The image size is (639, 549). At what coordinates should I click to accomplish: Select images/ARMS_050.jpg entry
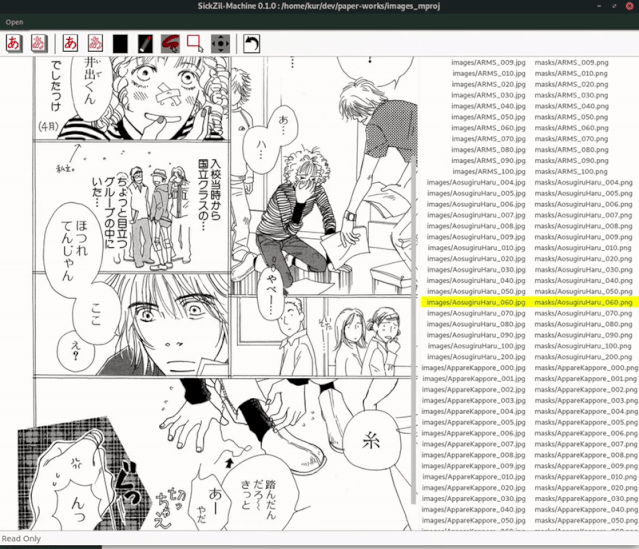click(488, 117)
